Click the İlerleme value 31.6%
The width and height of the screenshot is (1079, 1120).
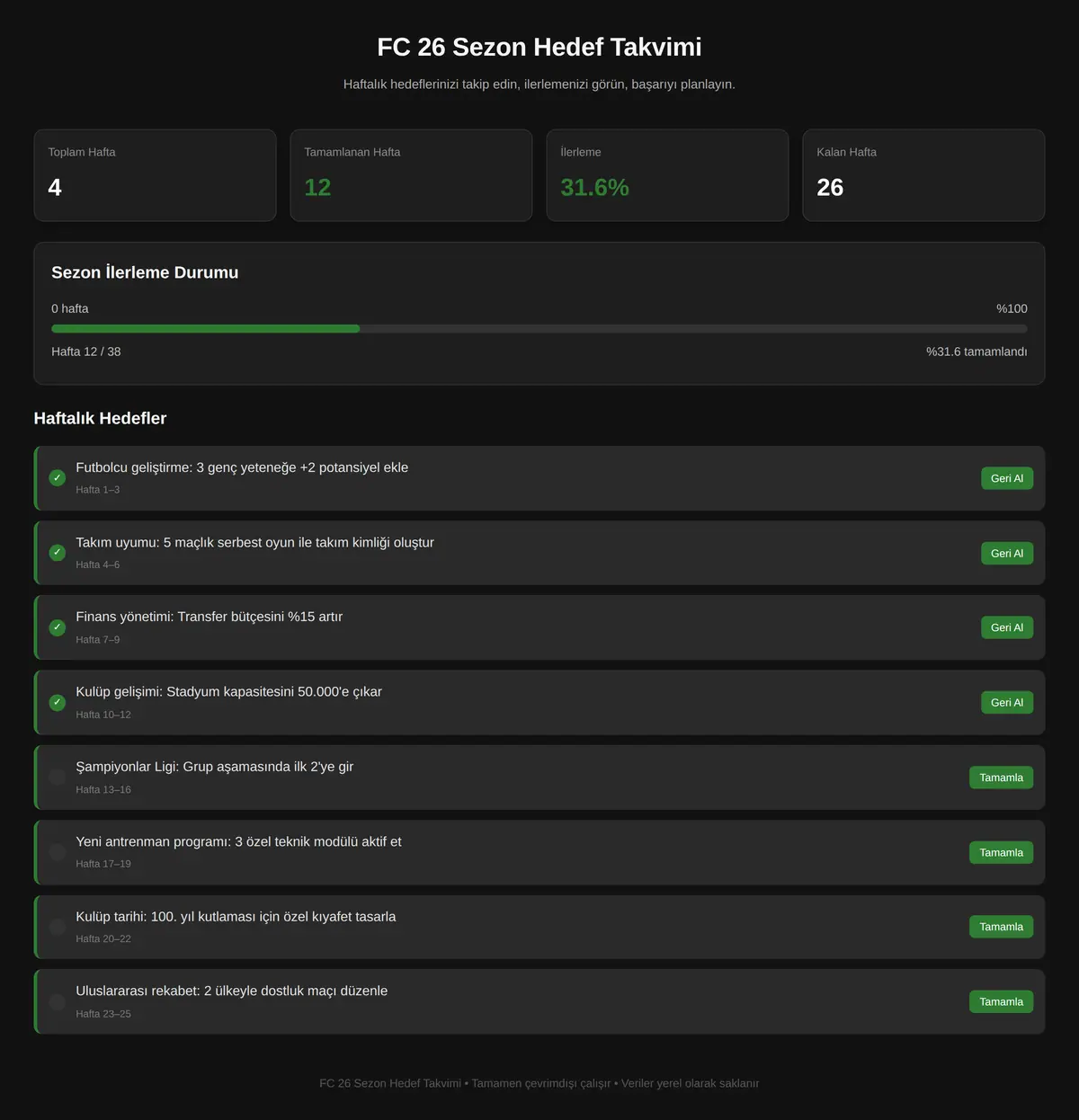click(x=594, y=187)
